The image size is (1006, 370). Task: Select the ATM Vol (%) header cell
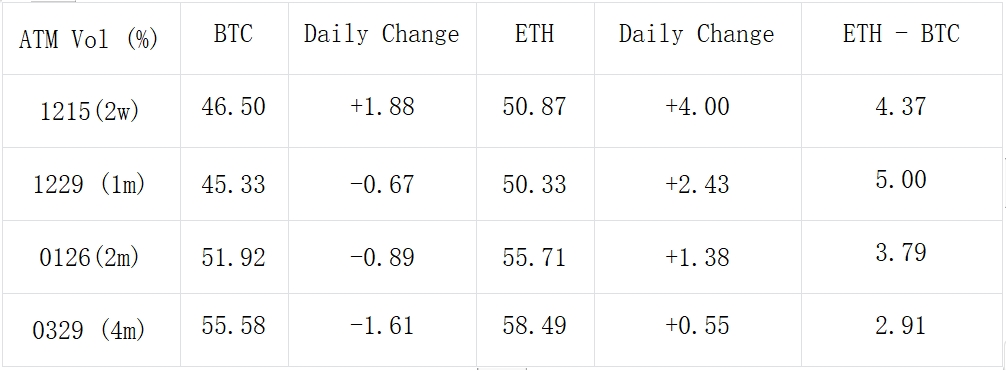[x=90, y=38]
